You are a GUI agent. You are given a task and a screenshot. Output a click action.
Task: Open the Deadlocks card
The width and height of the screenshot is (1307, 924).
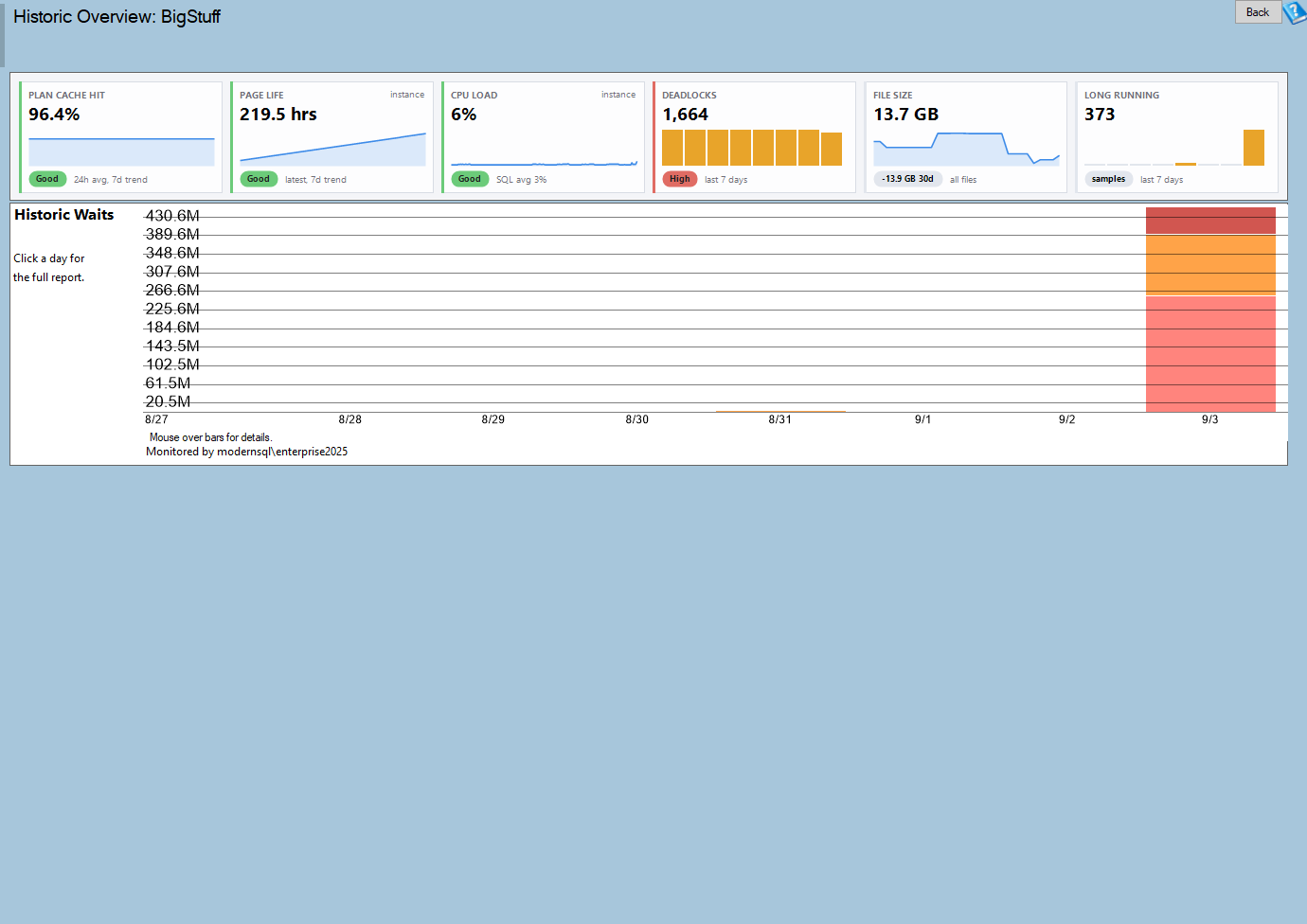tap(754, 137)
